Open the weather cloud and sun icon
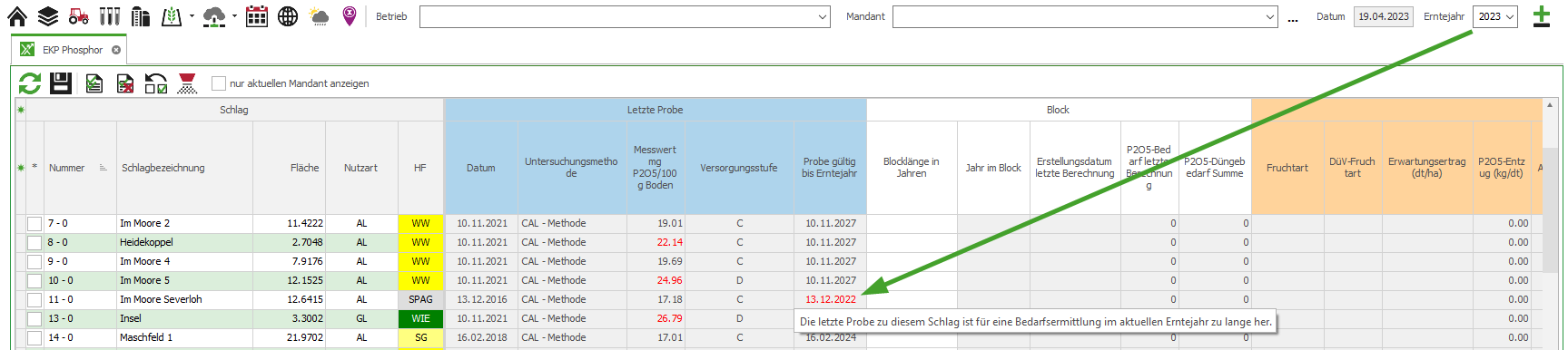The image size is (1568, 350). 319,15
